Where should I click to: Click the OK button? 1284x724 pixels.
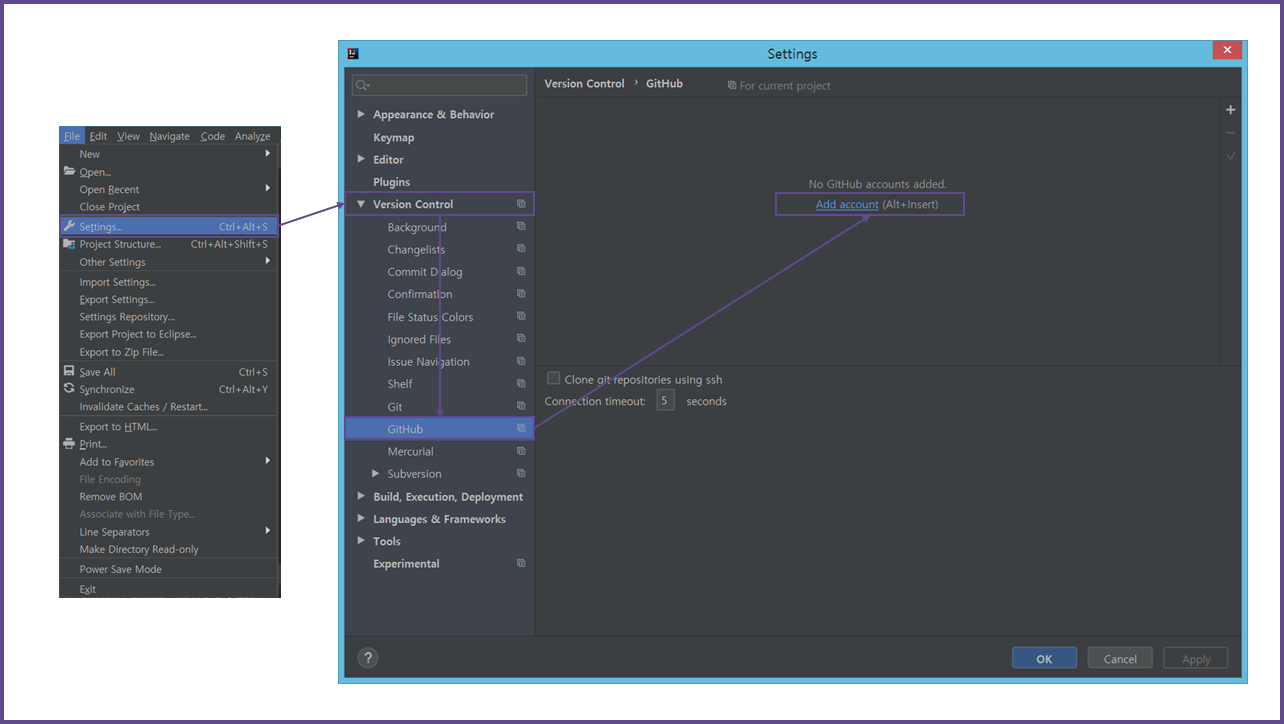tap(1044, 658)
